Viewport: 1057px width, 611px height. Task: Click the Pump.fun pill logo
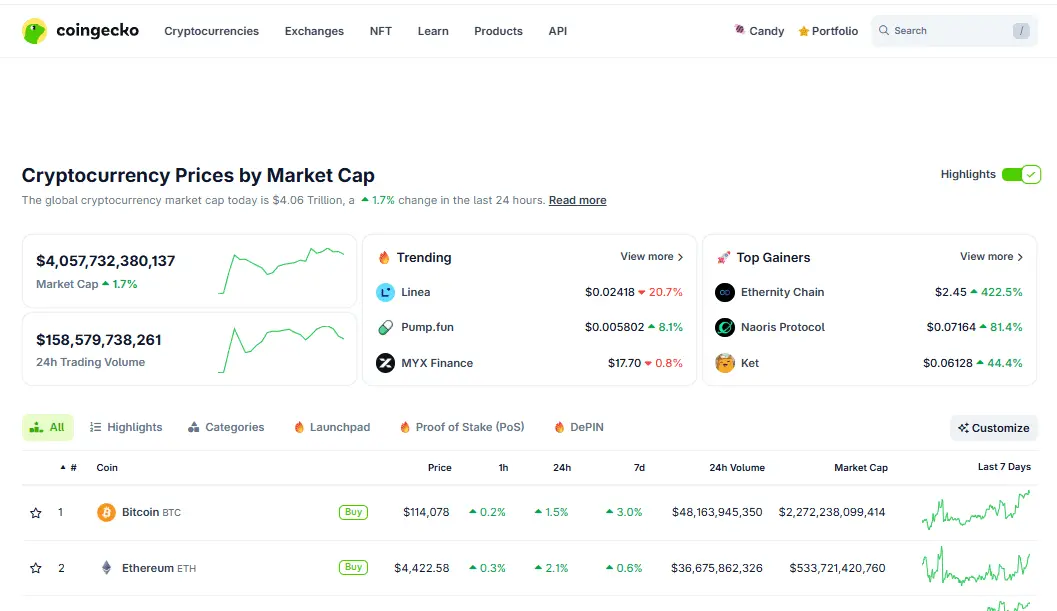(x=385, y=327)
